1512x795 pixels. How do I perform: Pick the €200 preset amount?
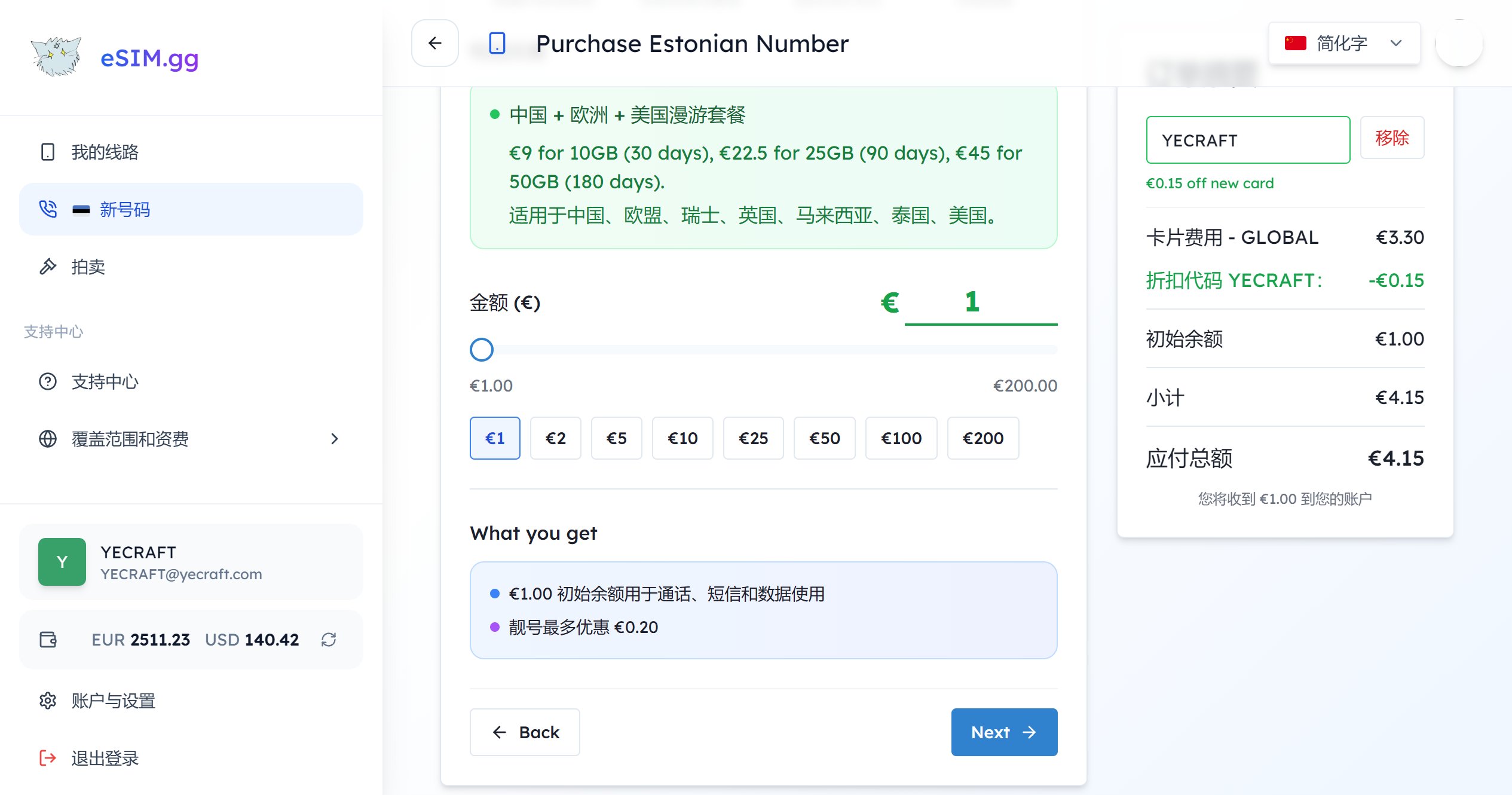tap(983, 438)
